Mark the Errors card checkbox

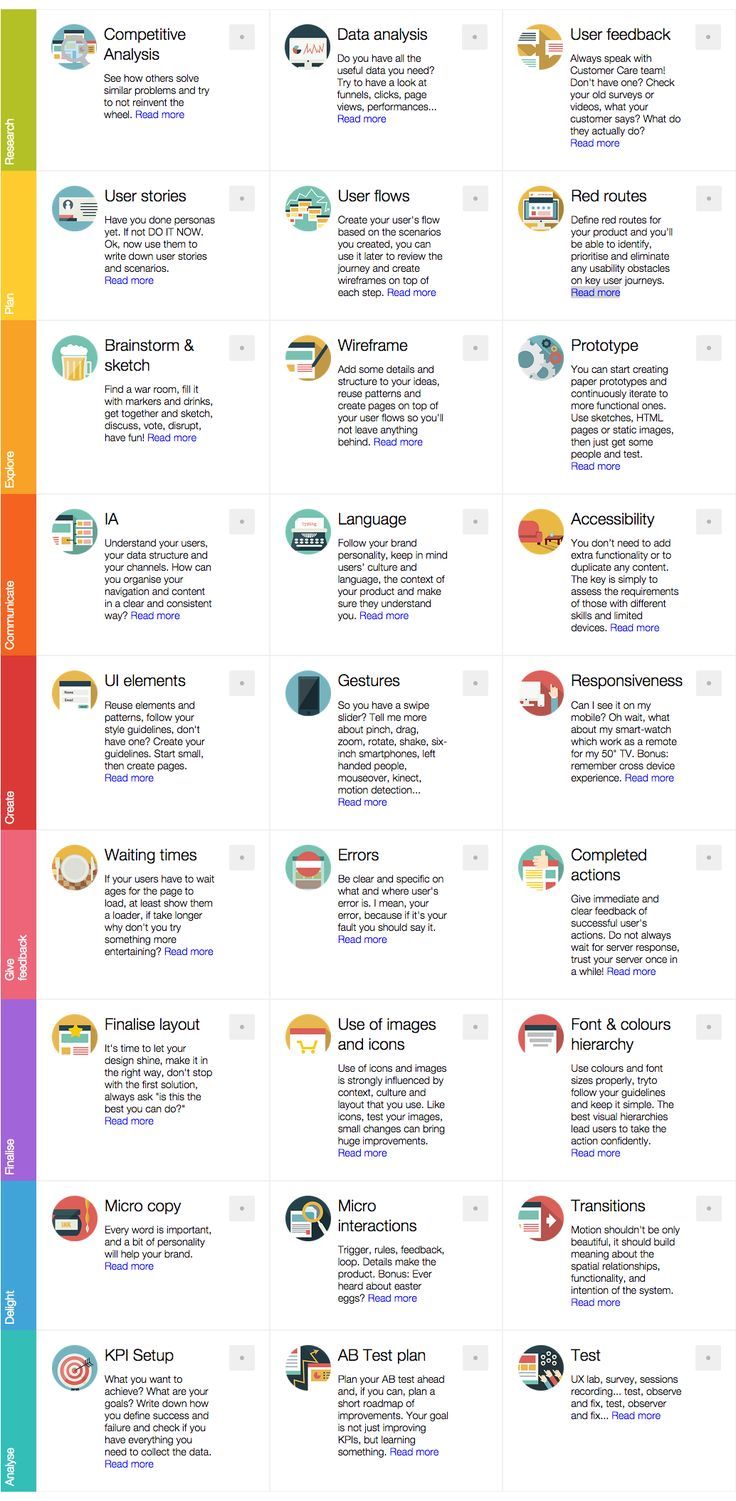475,858
